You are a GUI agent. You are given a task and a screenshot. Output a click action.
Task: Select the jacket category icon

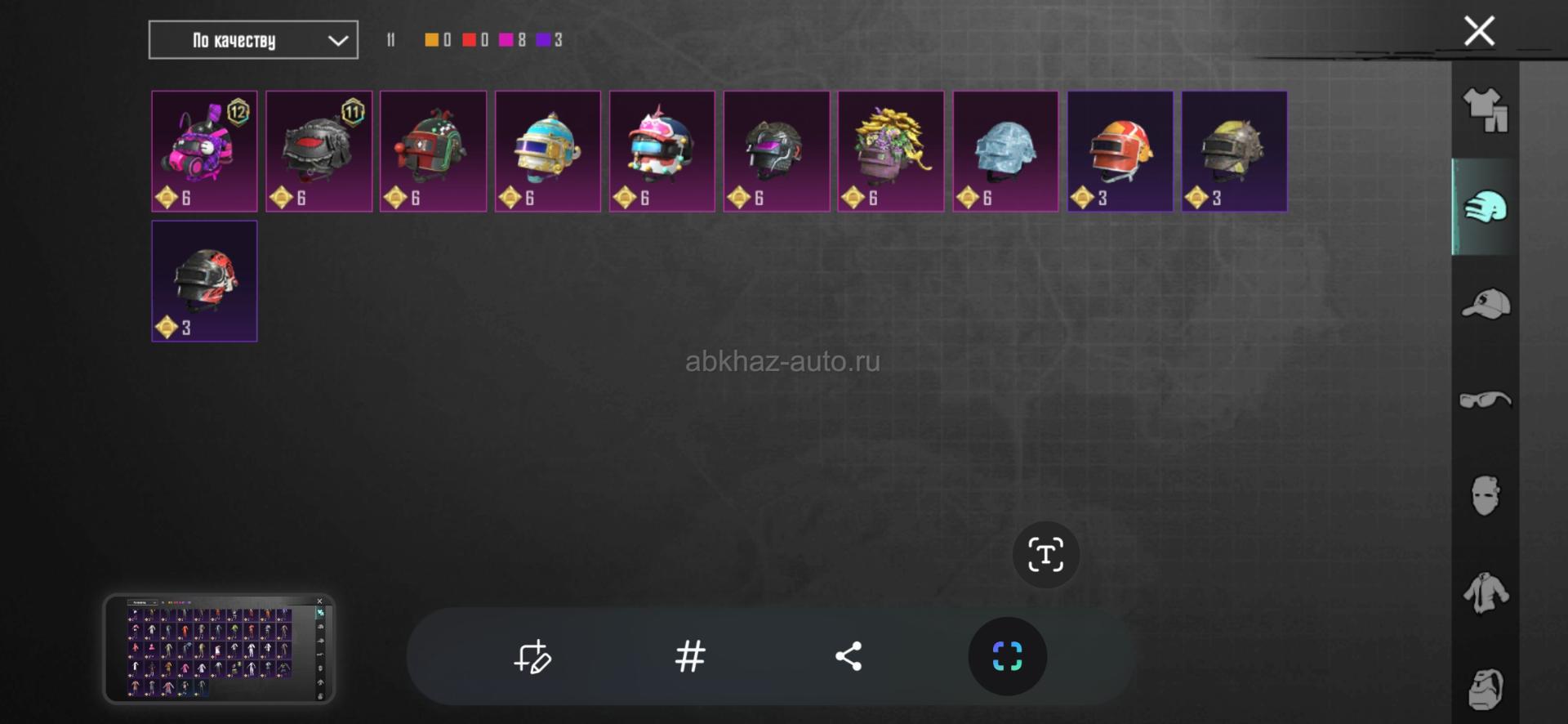1485,592
